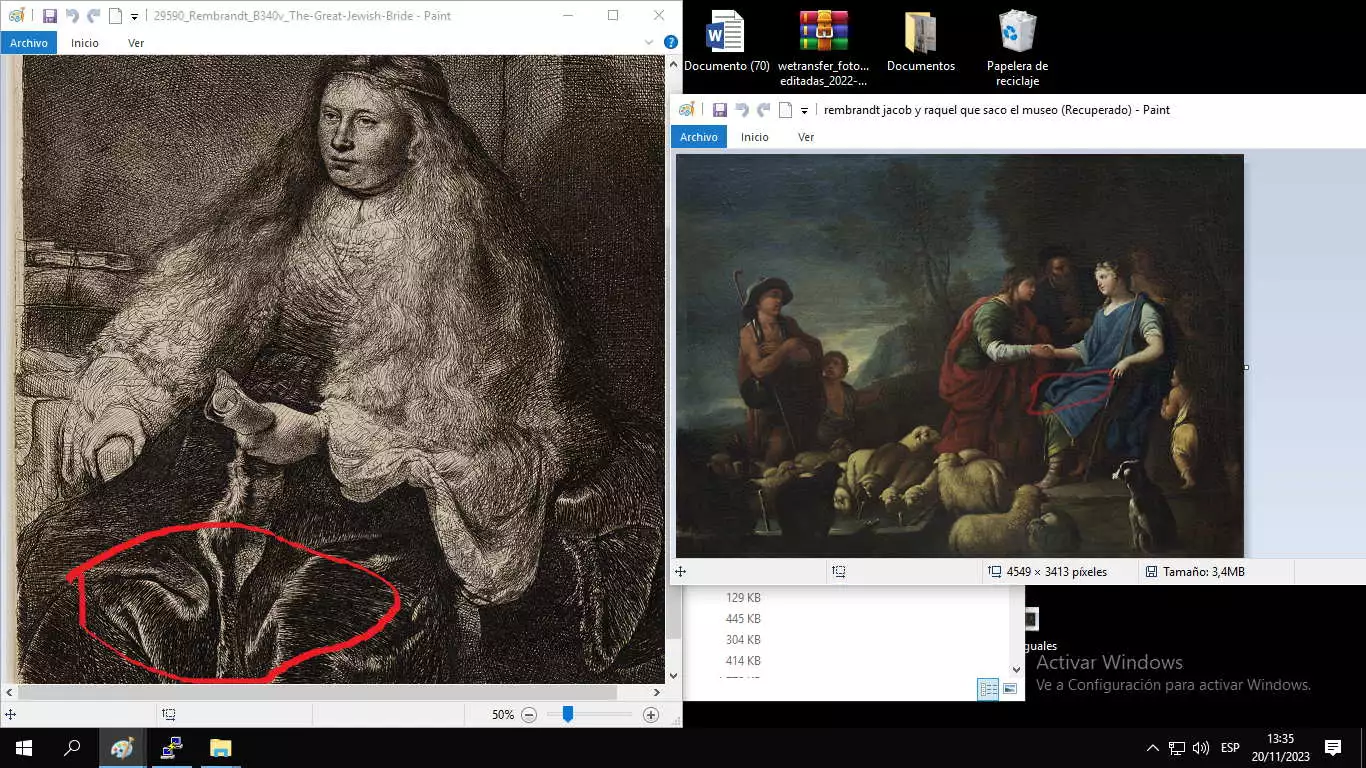Click the zoom slider handle in left Paint
1366x768 pixels.
point(567,714)
